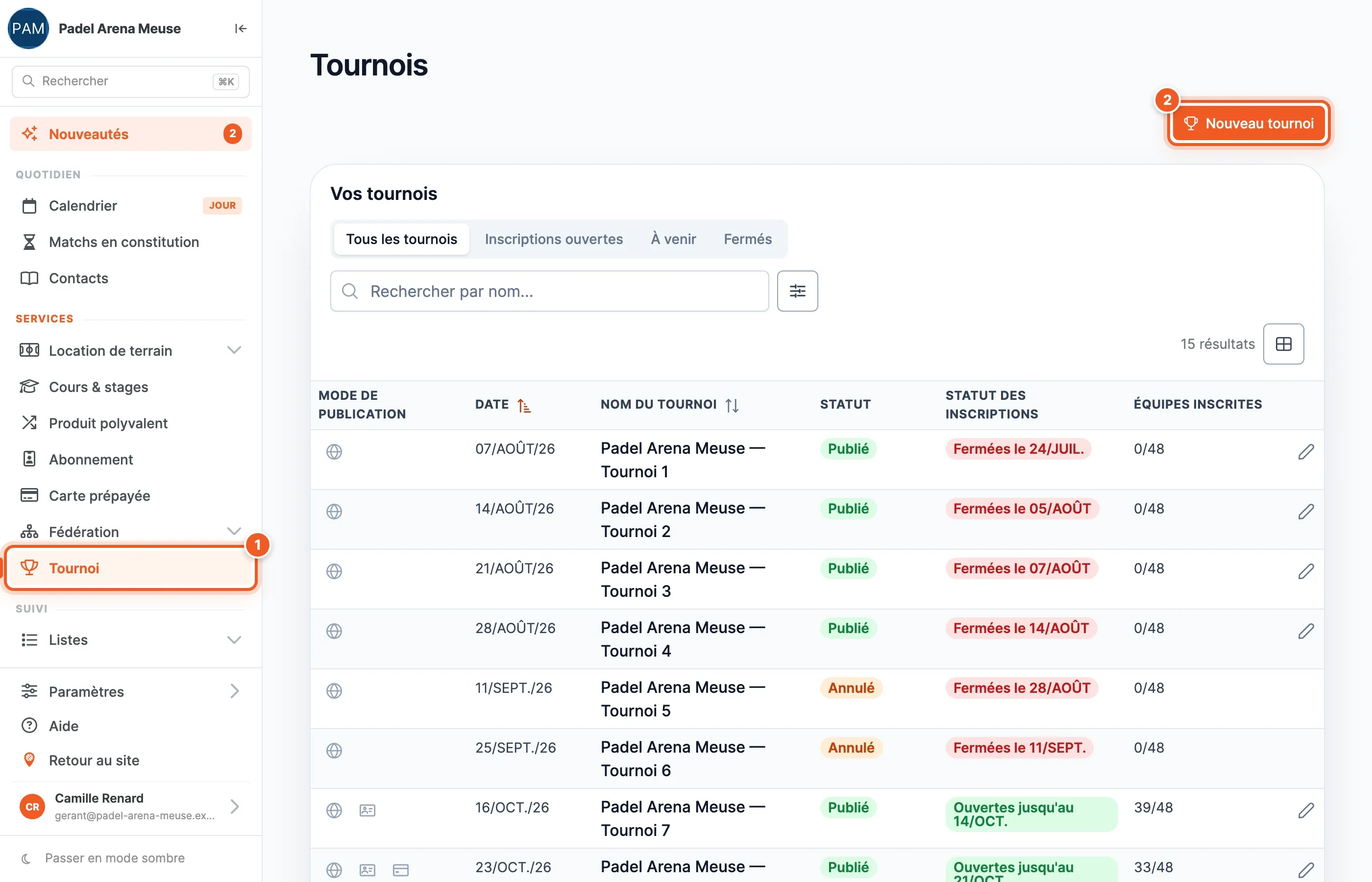This screenshot has height=882, width=1372.
Task: Open Aide link
Action: tap(130, 726)
